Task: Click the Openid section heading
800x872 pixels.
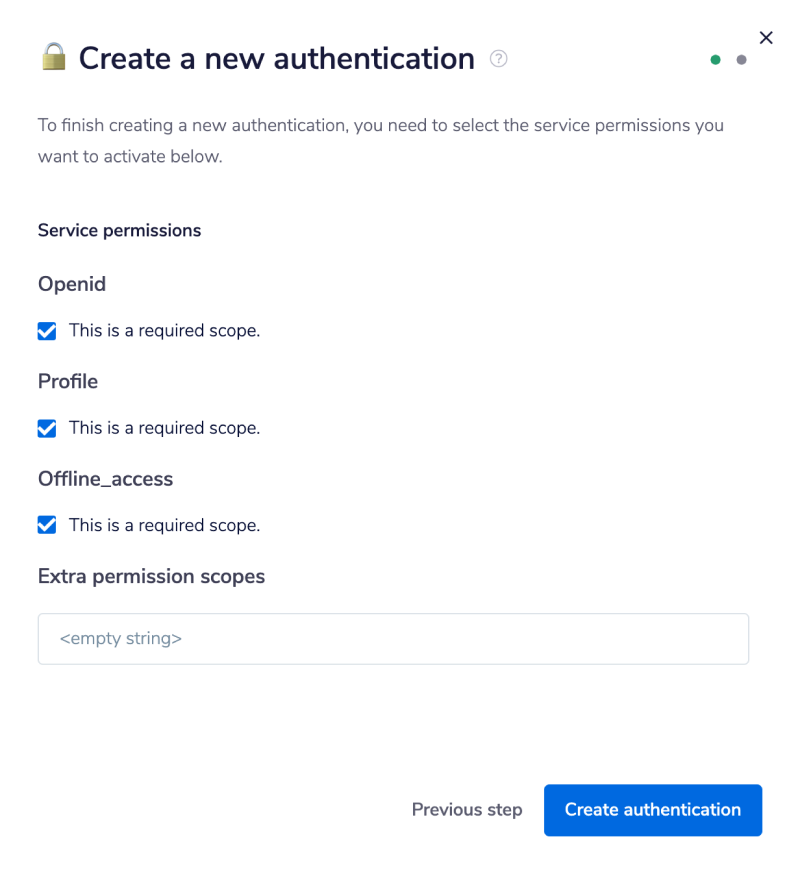Action: [x=71, y=284]
